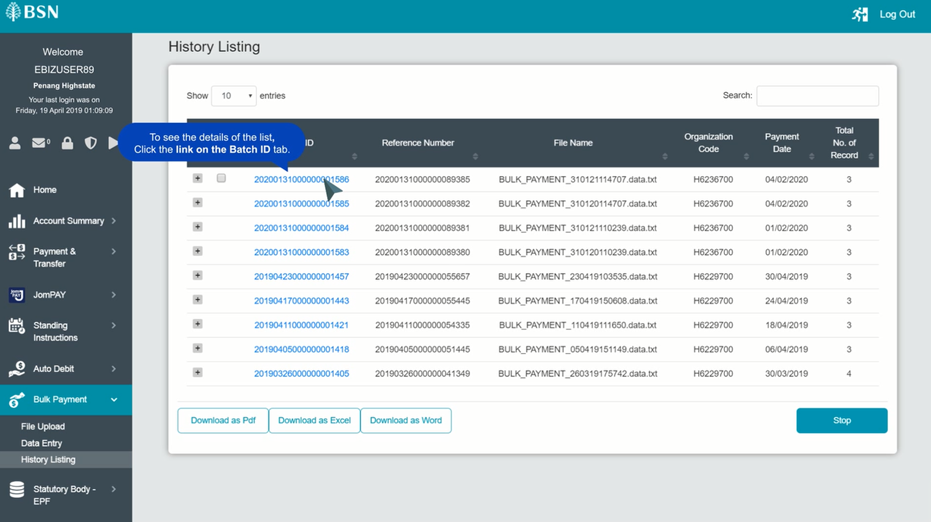Image resolution: width=931 pixels, height=522 pixels.
Task: Click inside the Search input field
Action: point(818,96)
